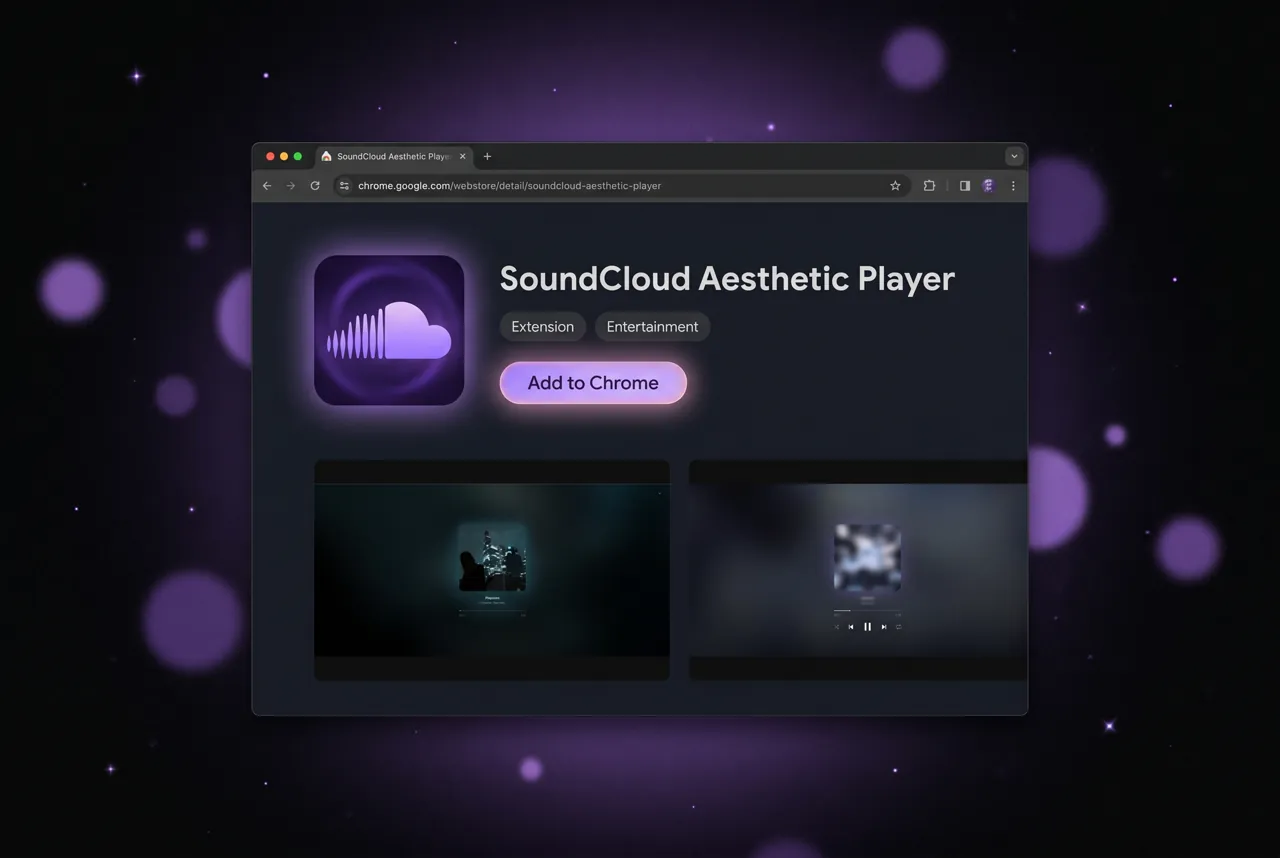Click the browser back arrow
Image resolution: width=1280 pixels, height=858 pixels.
click(267, 186)
